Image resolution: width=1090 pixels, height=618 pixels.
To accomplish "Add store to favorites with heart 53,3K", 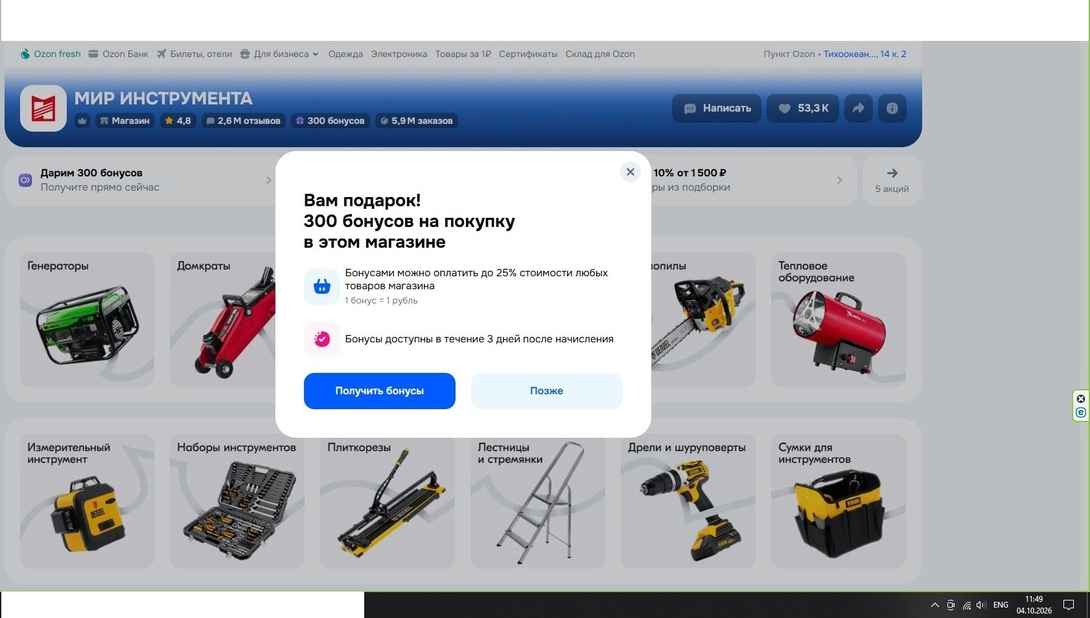I will pyautogui.click(x=803, y=108).
